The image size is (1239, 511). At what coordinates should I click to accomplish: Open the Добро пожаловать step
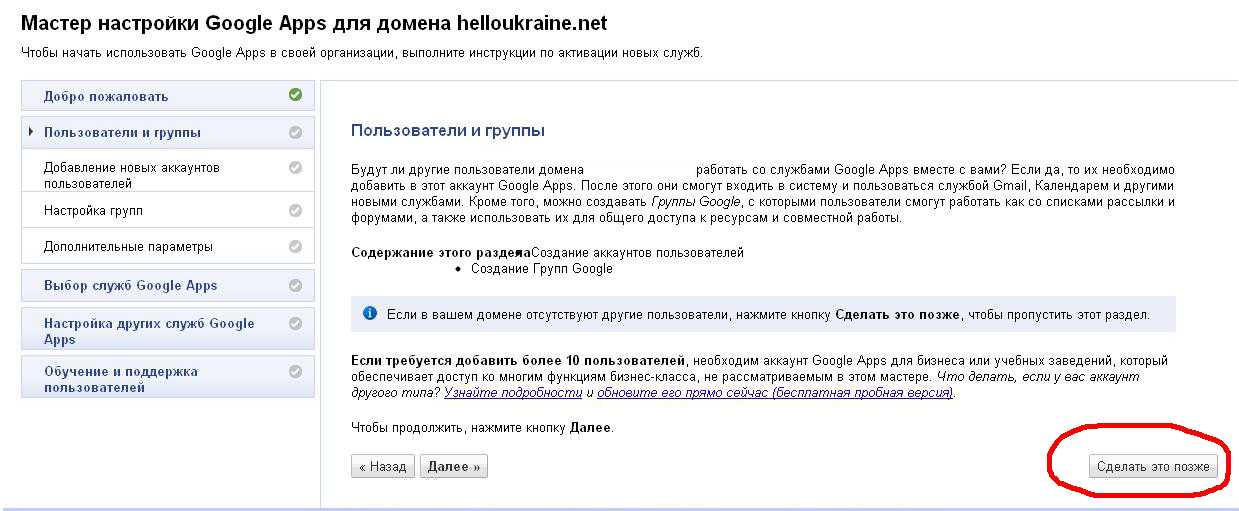coord(168,96)
